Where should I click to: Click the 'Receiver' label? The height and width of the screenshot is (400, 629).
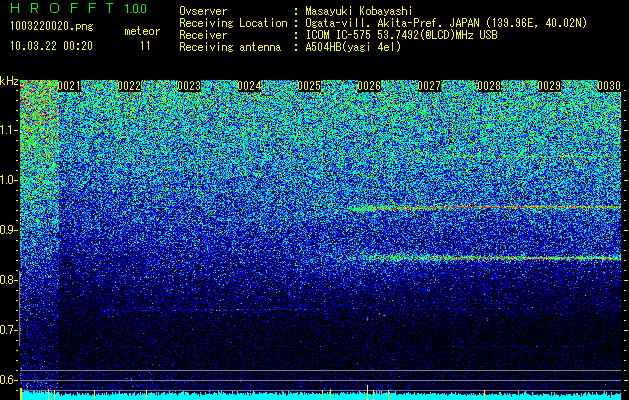[203, 35]
